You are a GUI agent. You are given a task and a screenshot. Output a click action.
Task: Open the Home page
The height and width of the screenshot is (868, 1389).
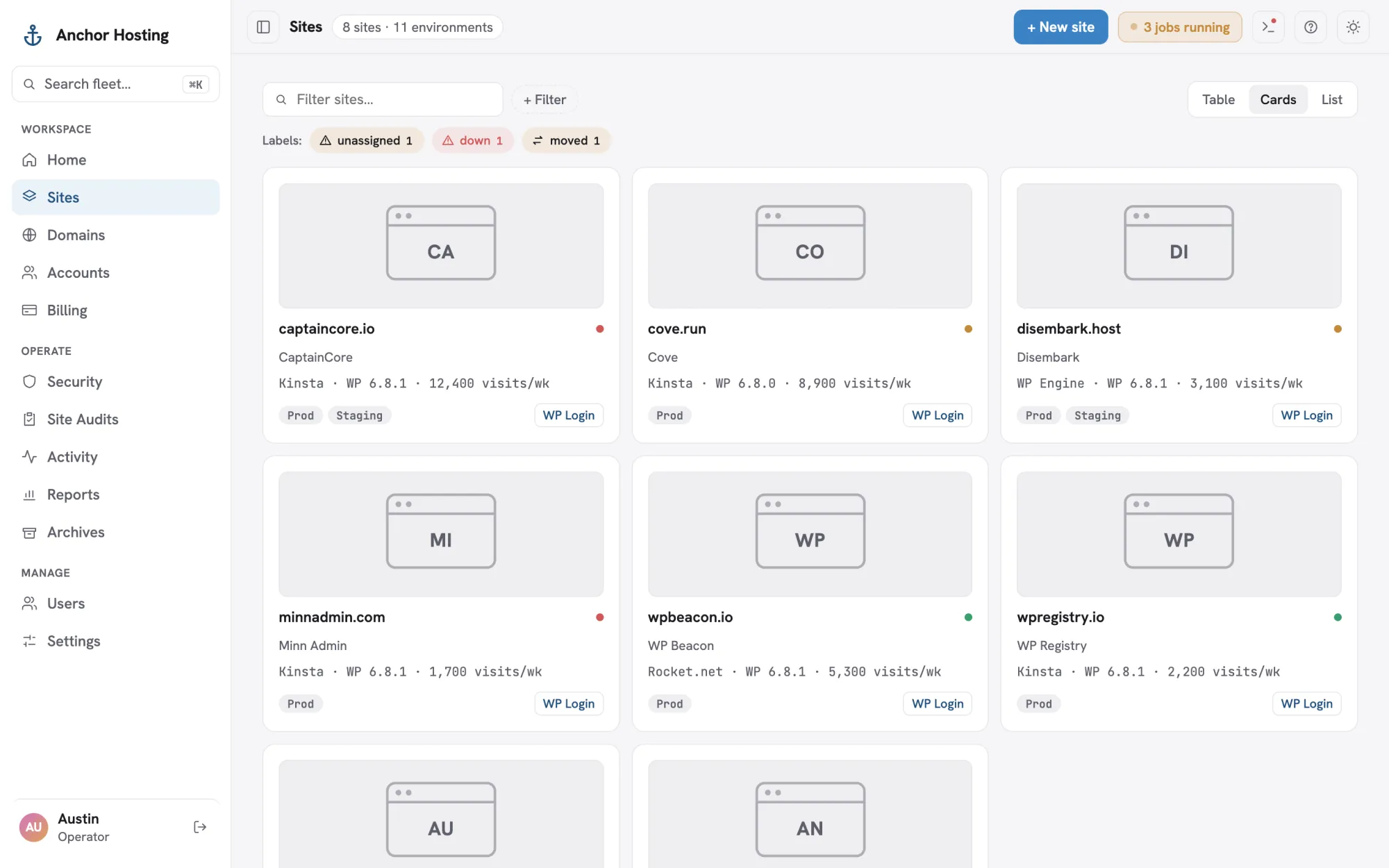115,160
